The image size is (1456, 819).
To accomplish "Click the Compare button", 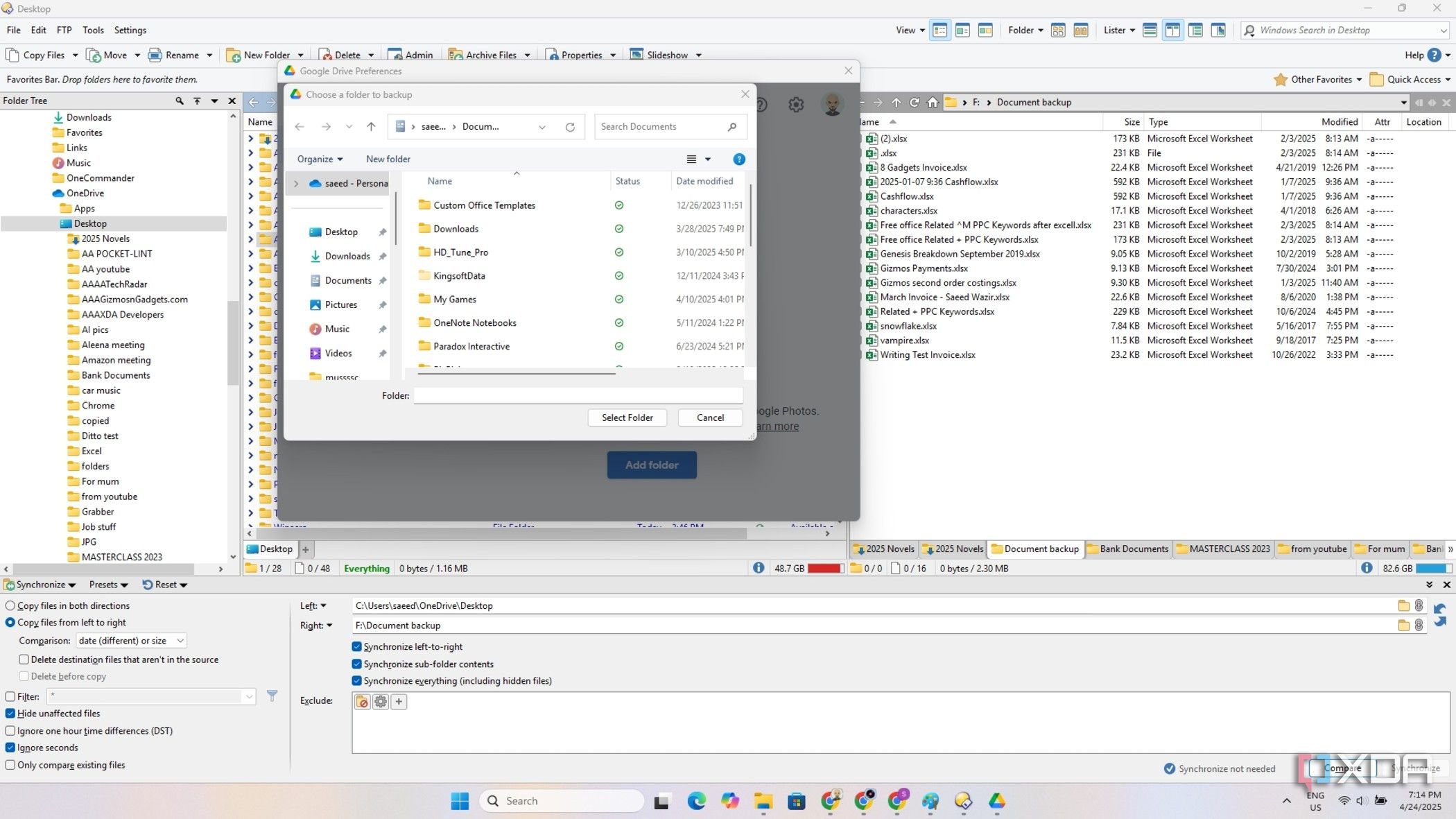I will point(1342,768).
